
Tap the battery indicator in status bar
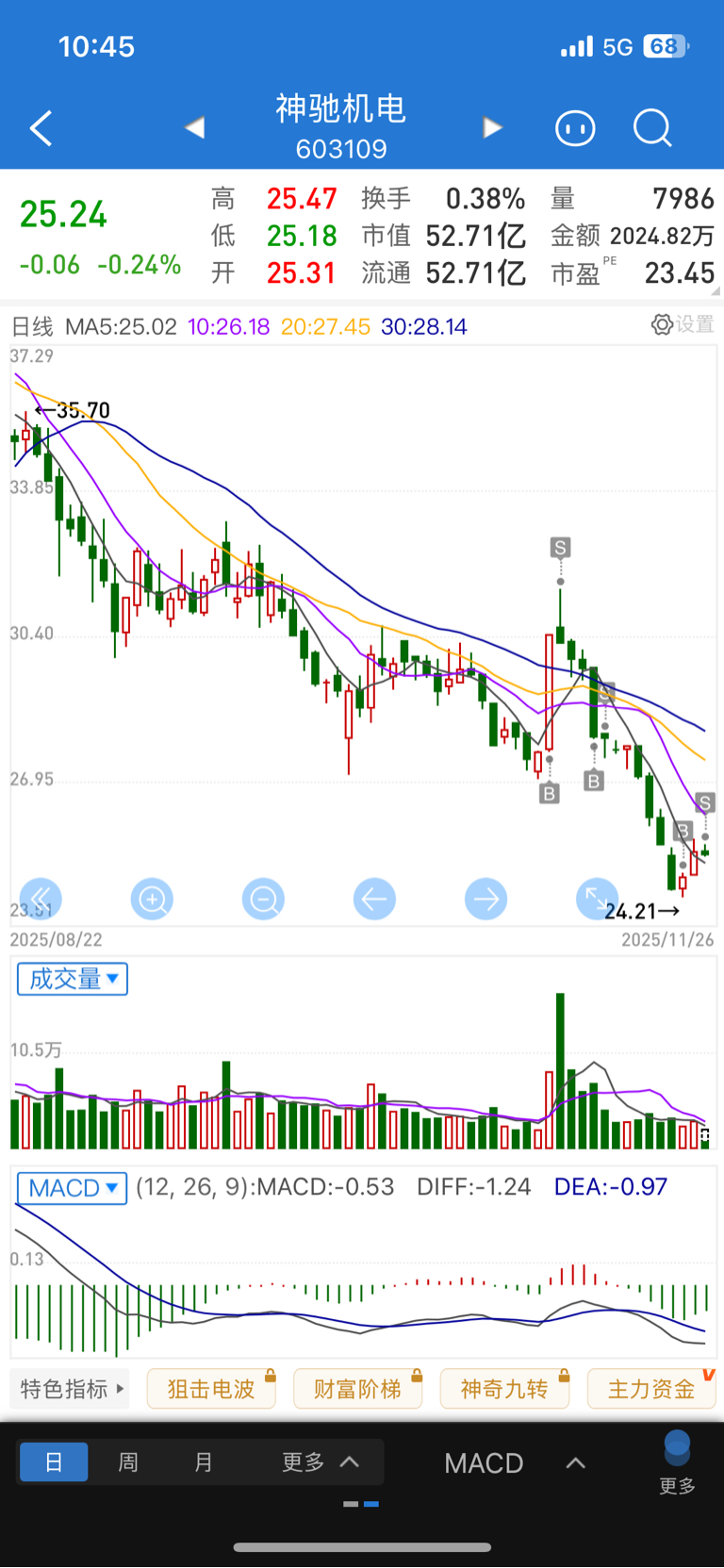coord(666,46)
